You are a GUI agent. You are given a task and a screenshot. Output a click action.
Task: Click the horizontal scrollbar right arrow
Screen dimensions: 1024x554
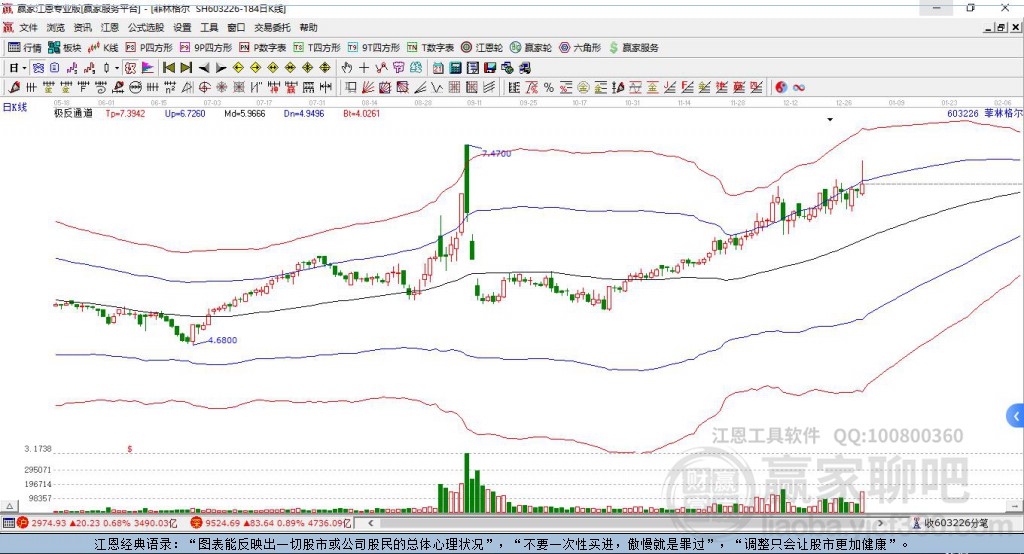[x=880, y=523]
